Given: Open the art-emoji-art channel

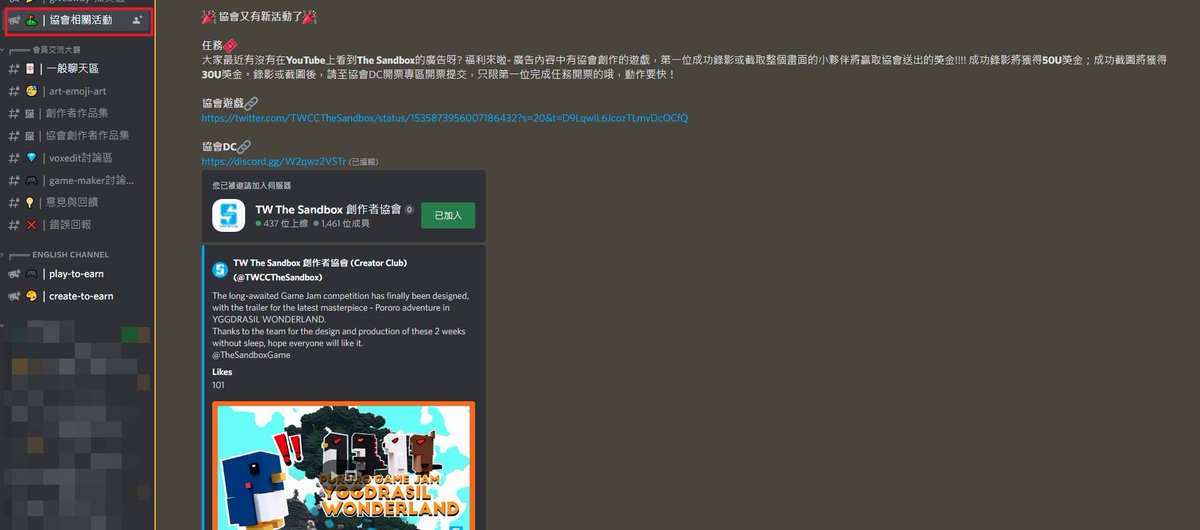Looking at the screenshot, I should 78,91.
